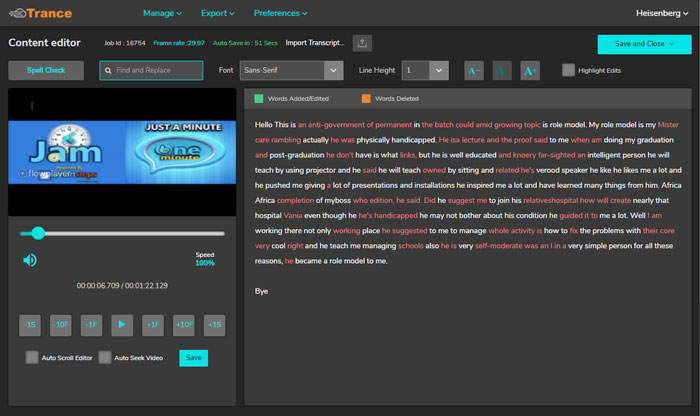700x416 pixels.
Task: Toggle Auto Seek Video checkbox
Action: [105, 358]
